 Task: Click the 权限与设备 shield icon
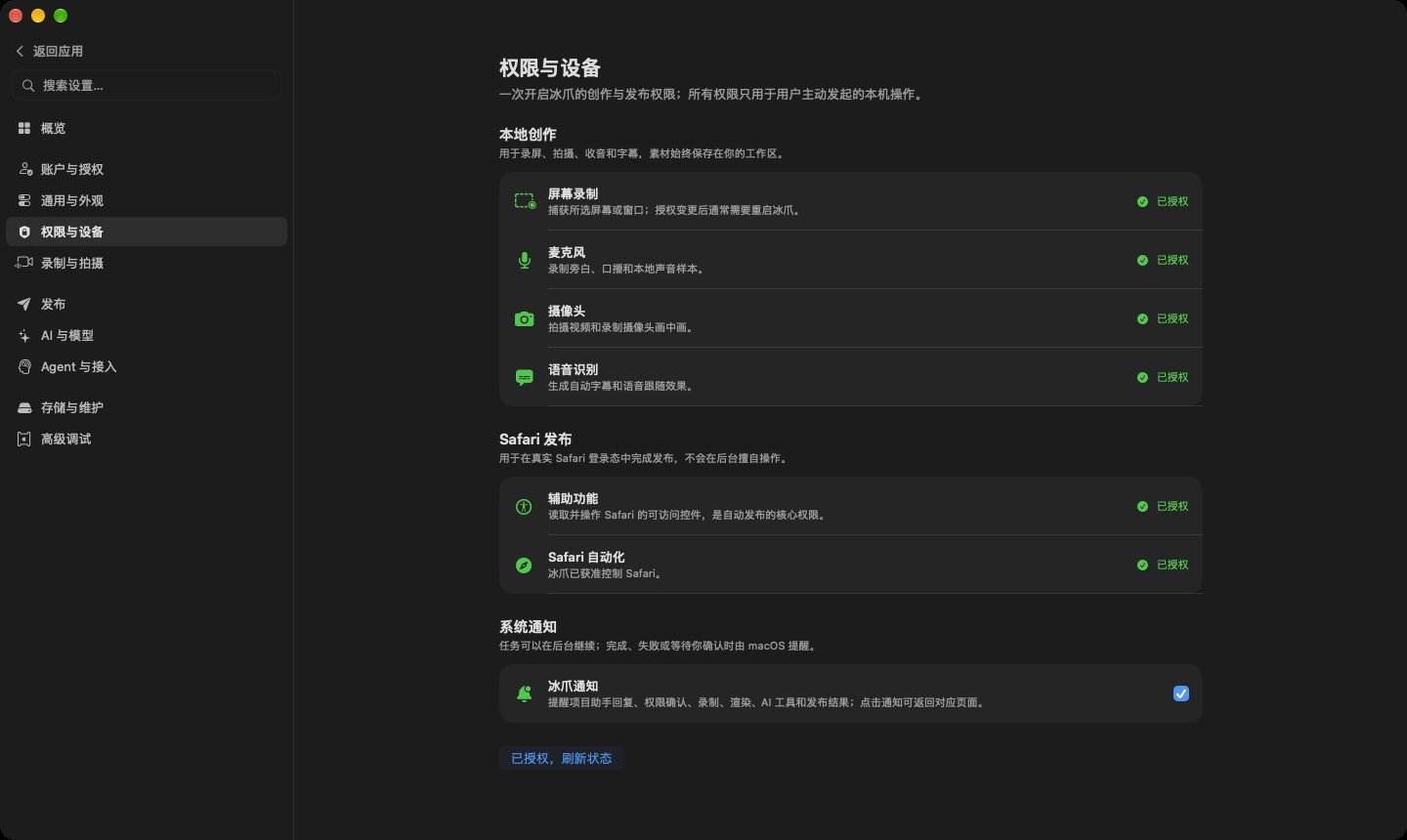tap(24, 231)
